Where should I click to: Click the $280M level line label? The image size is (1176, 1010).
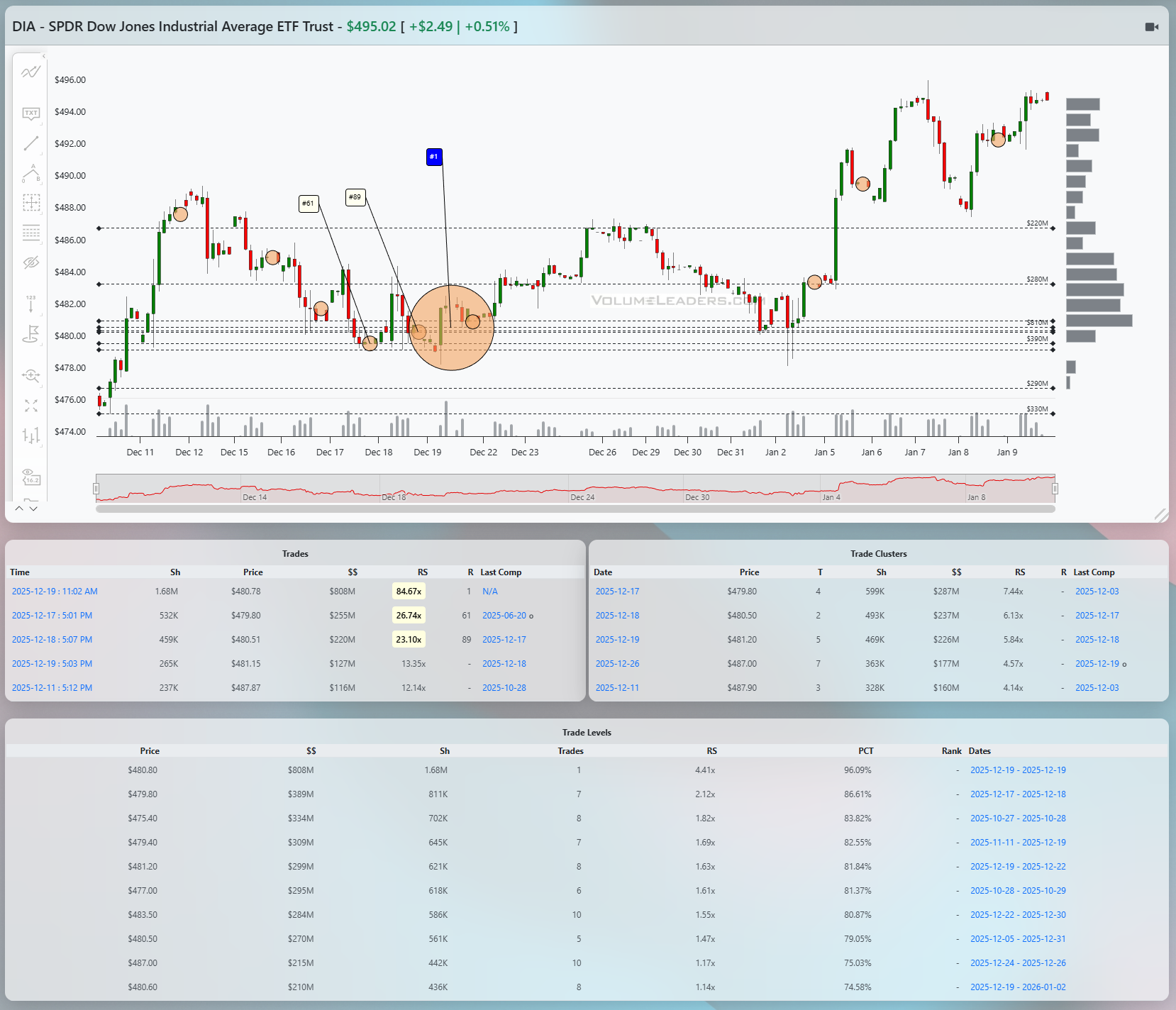pos(1037,279)
